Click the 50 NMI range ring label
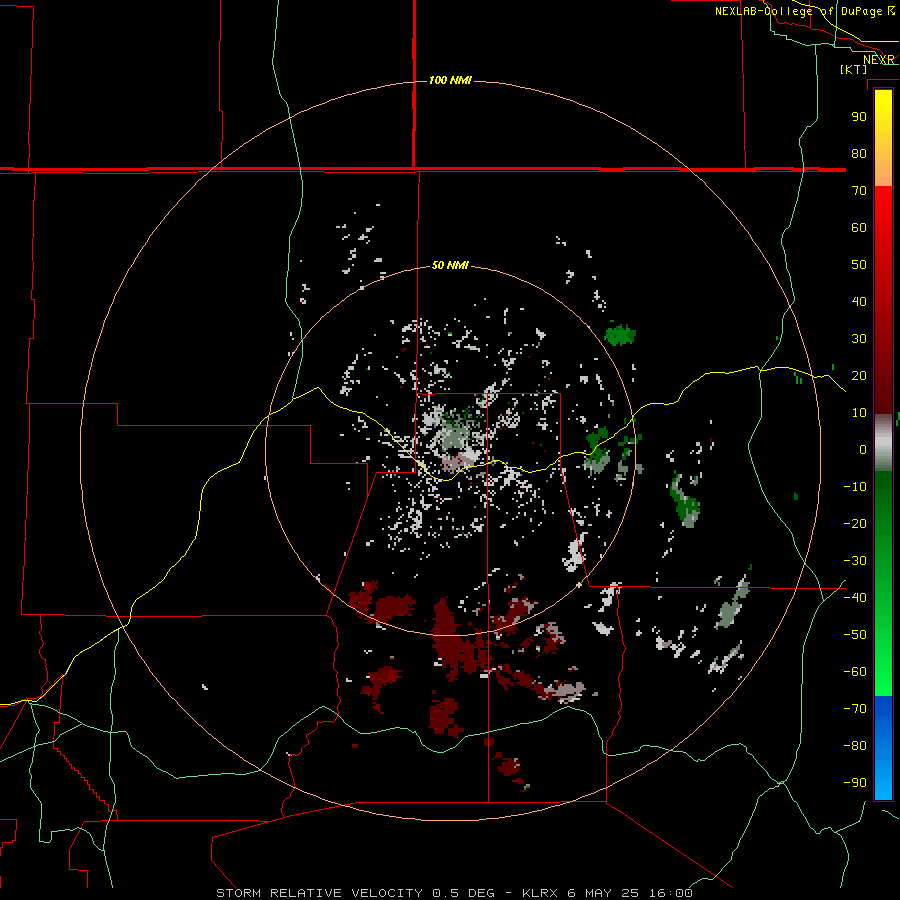This screenshot has width=900, height=900. click(450, 265)
